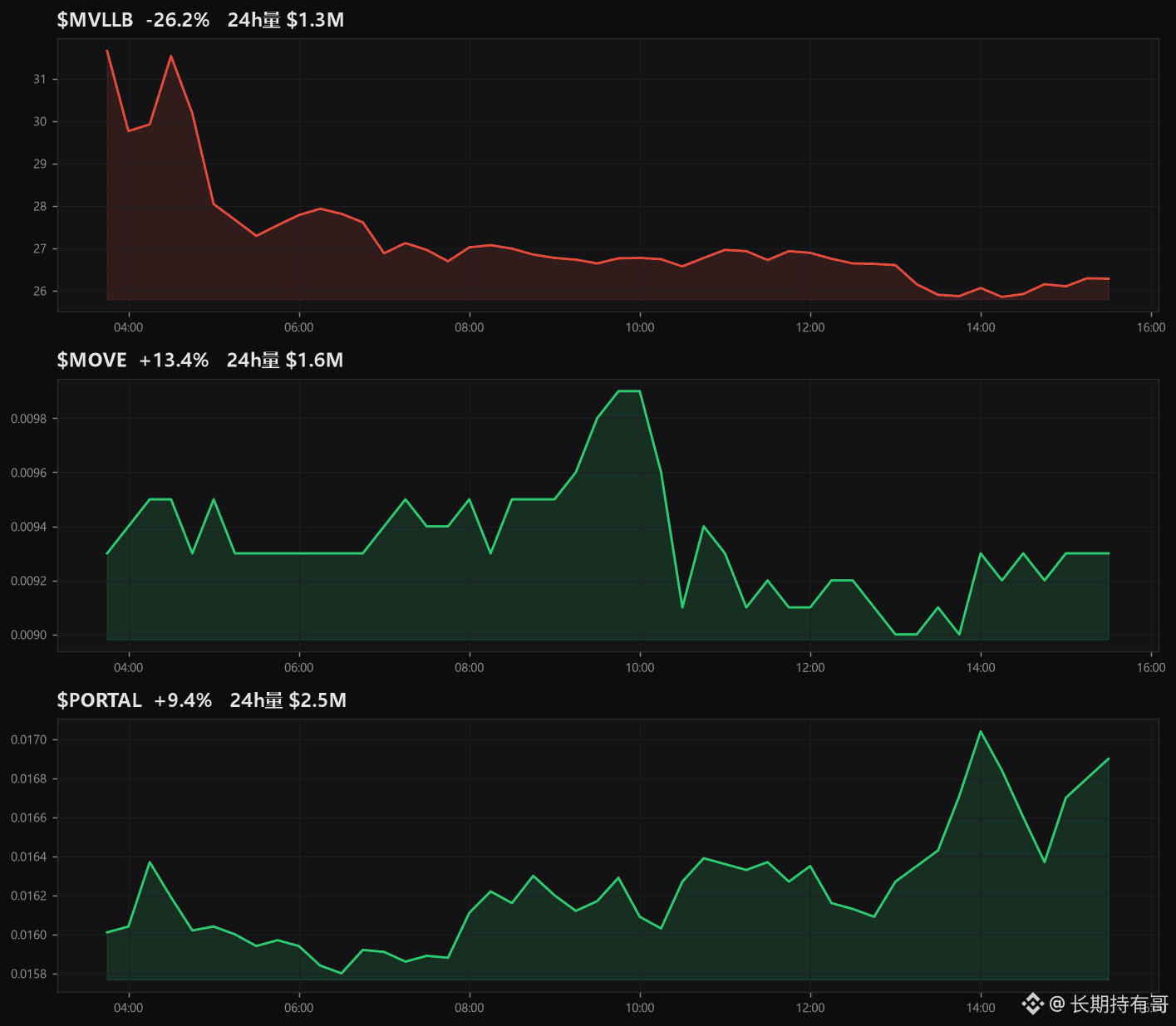Viewport: 1176px width, 1026px height.
Task: Click the 0.0160 axis label
Action: click(29, 935)
